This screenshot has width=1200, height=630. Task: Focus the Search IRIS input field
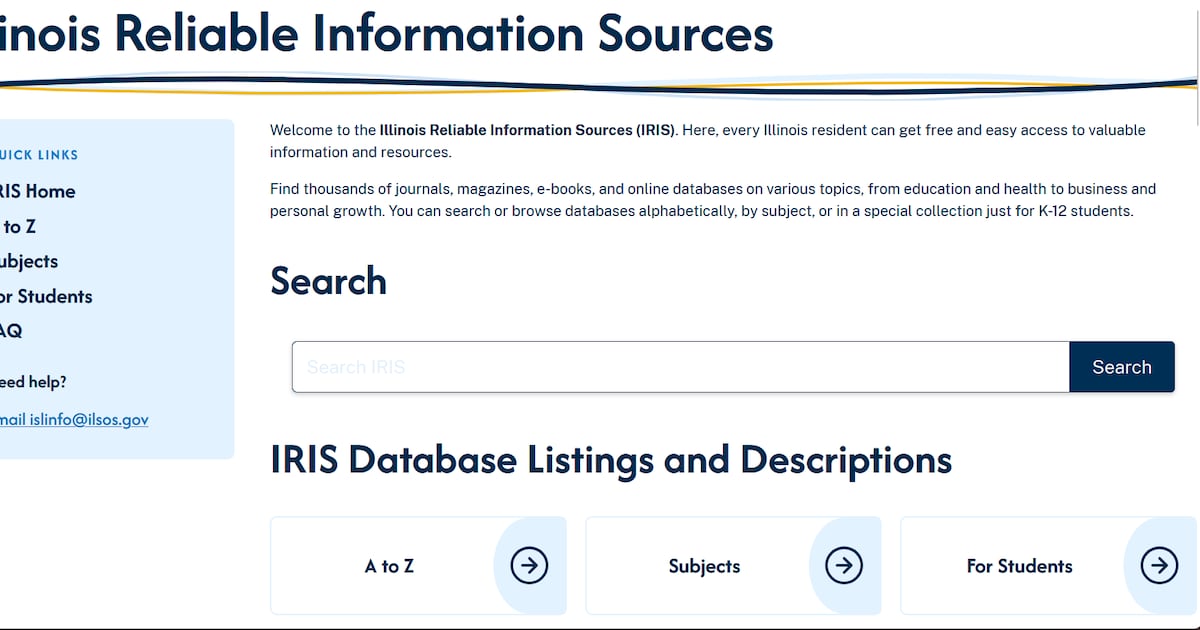[x=681, y=367]
